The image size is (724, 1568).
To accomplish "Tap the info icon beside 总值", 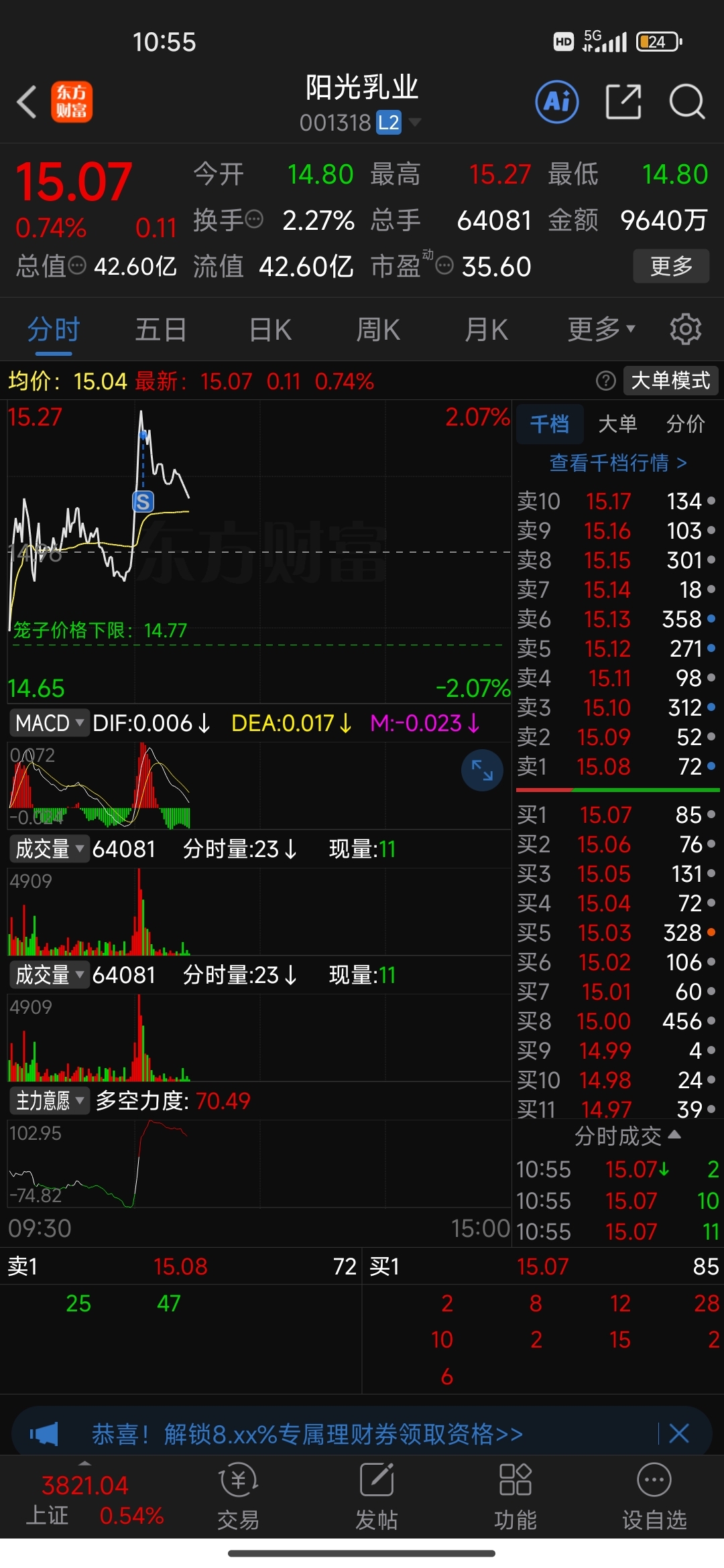I will (x=78, y=266).
